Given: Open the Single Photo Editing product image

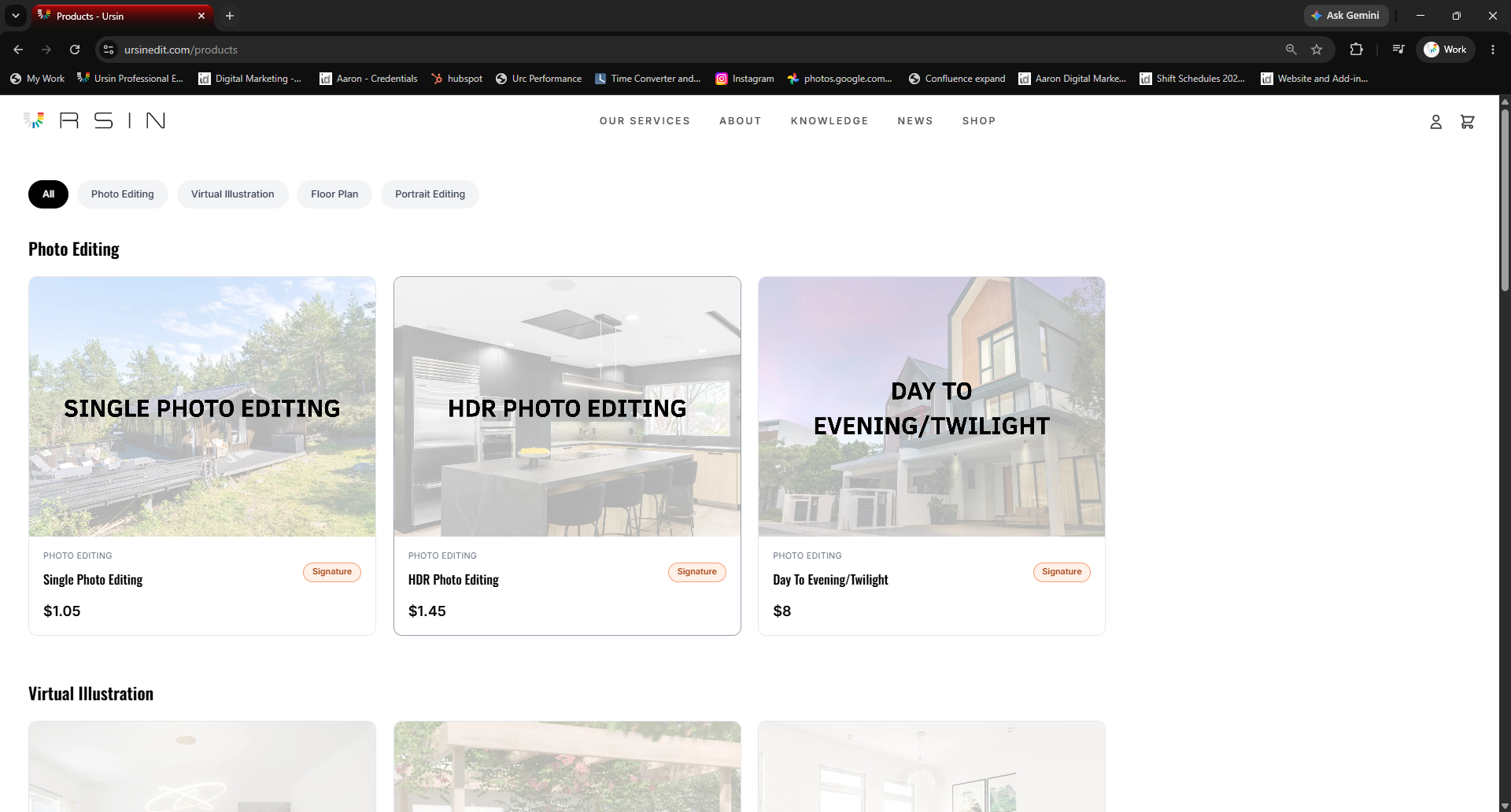Looking at the screenshot, I should [202, 407].
